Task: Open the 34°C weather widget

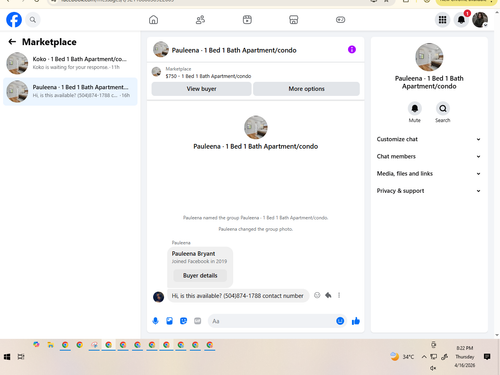Action: coord(402,357)
